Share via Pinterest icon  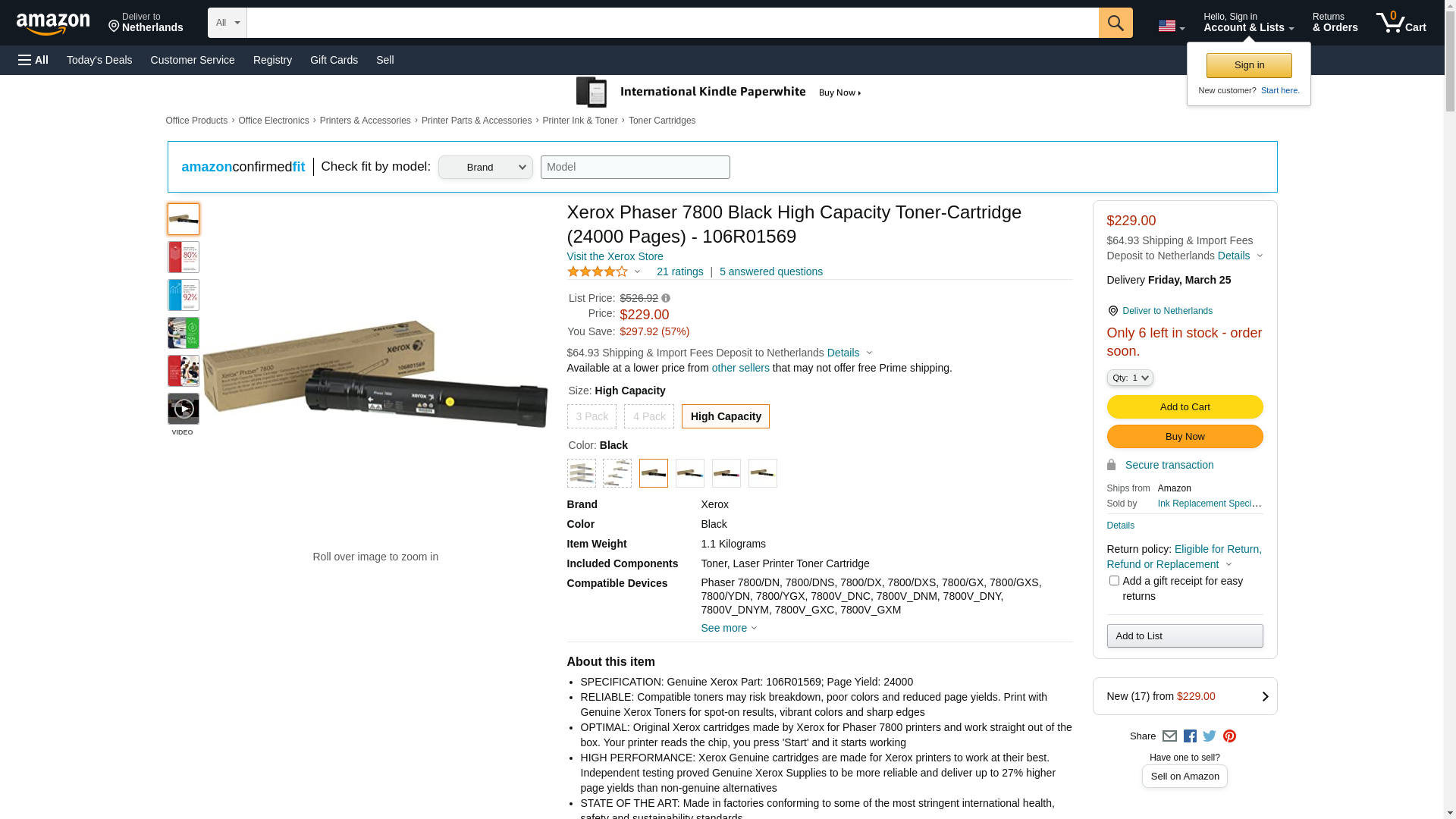(x=1229, y=736)
